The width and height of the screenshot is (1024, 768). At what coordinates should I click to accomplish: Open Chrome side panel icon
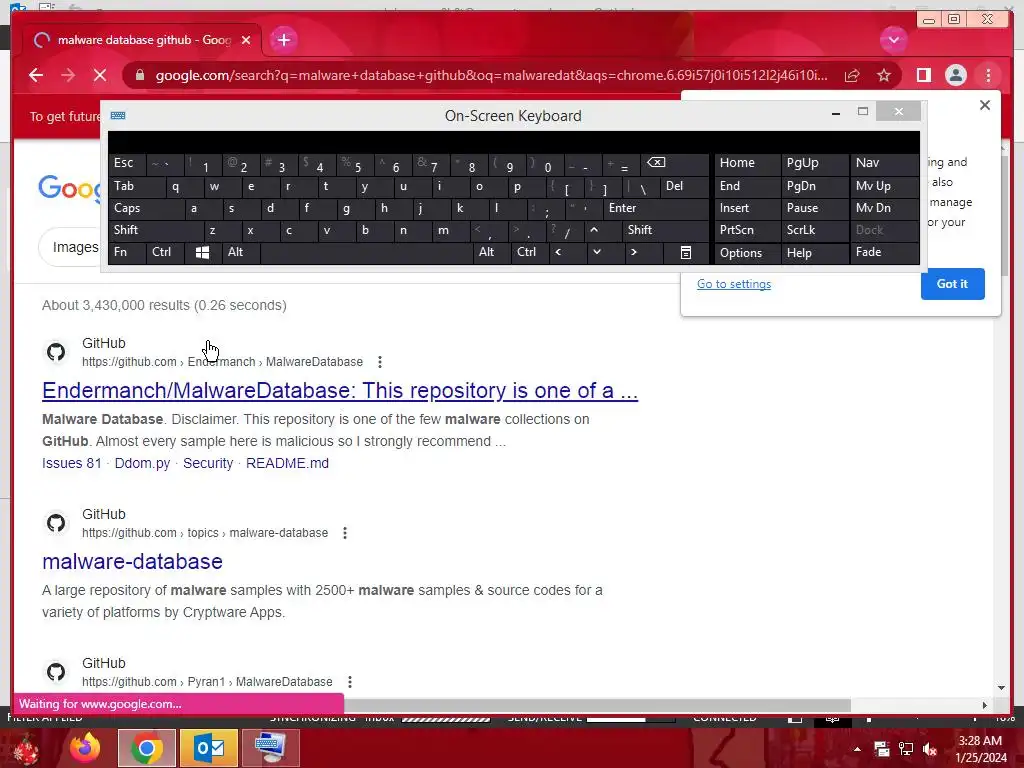click(923, 75)
